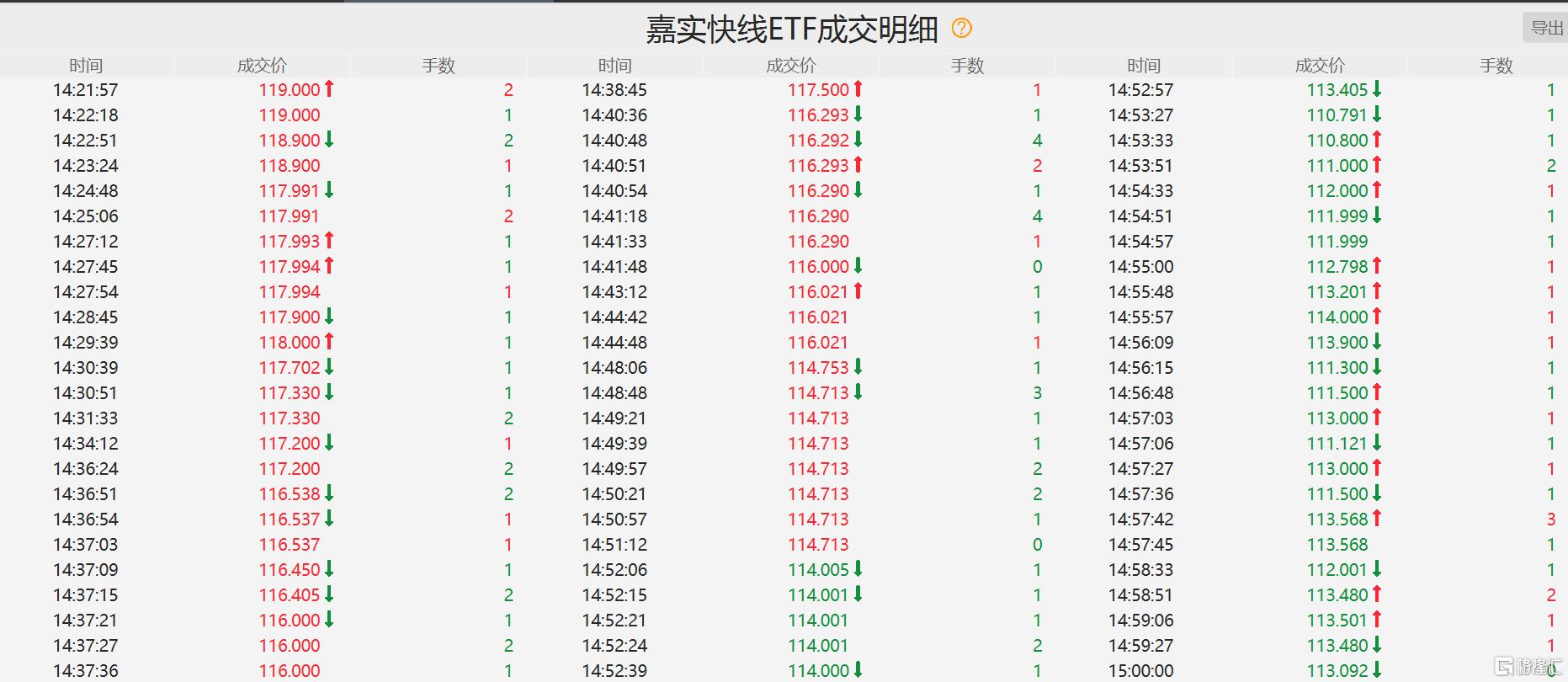Click the price 113.405
This screenshot has height=682, width=1568.
pyautogui.click(x=1337, y=90)
